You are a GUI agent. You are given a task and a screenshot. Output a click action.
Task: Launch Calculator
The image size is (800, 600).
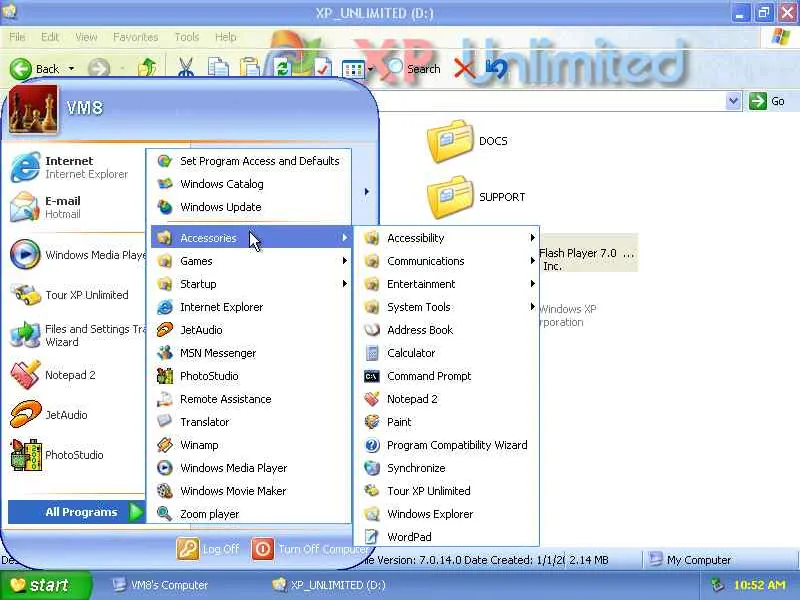(447, 353)
